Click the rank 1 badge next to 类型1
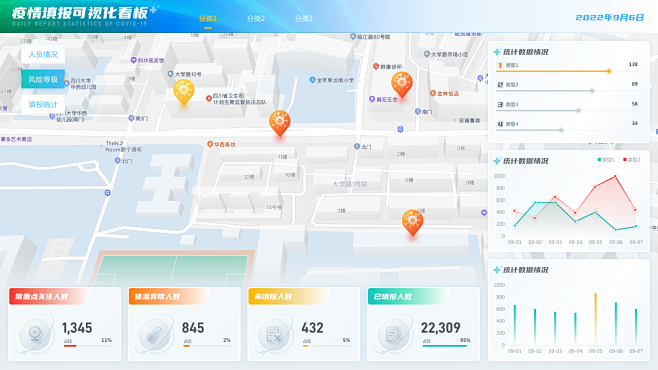The image size is (658, 370). point(500,65)
